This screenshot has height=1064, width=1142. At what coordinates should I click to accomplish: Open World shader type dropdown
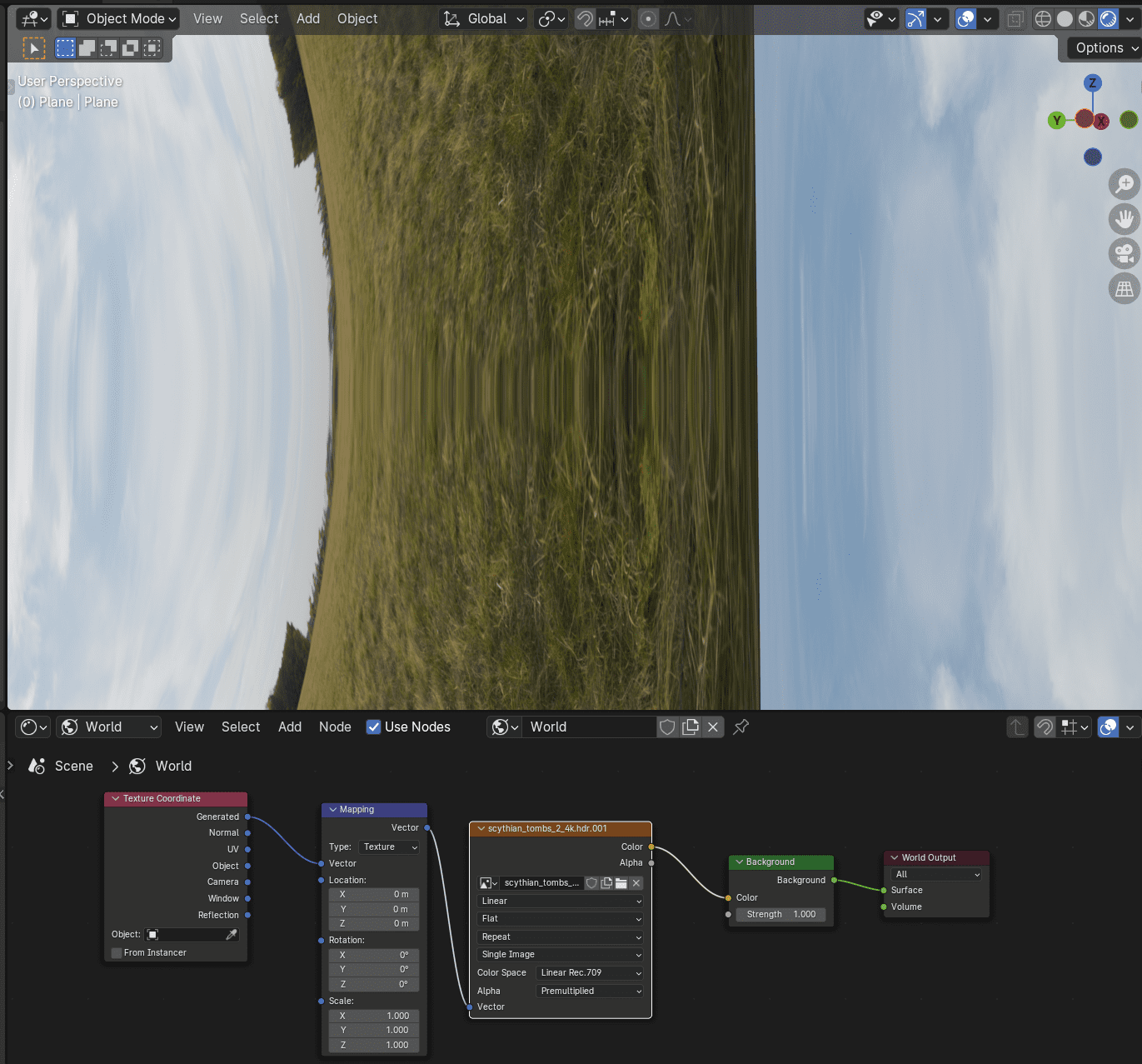click(x=108, y=727)
